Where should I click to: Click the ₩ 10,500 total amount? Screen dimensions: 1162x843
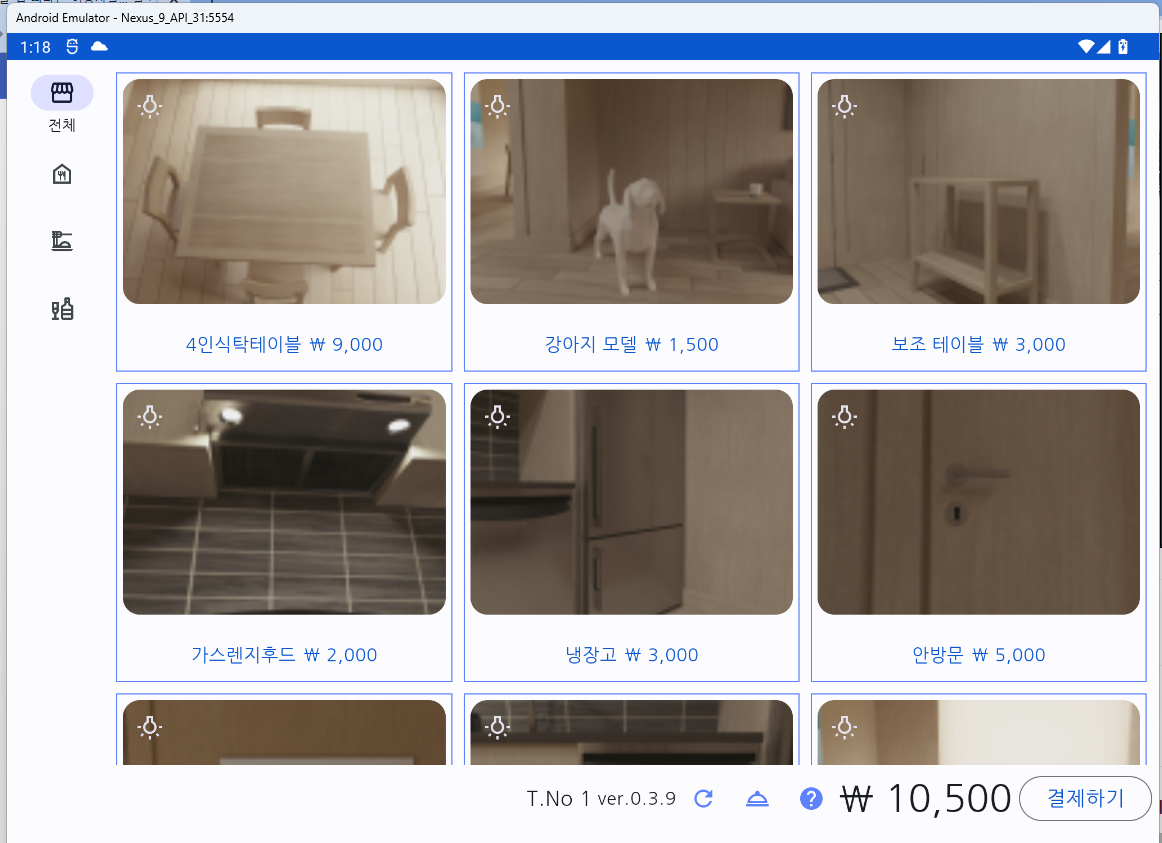click(x=926, y=799)
